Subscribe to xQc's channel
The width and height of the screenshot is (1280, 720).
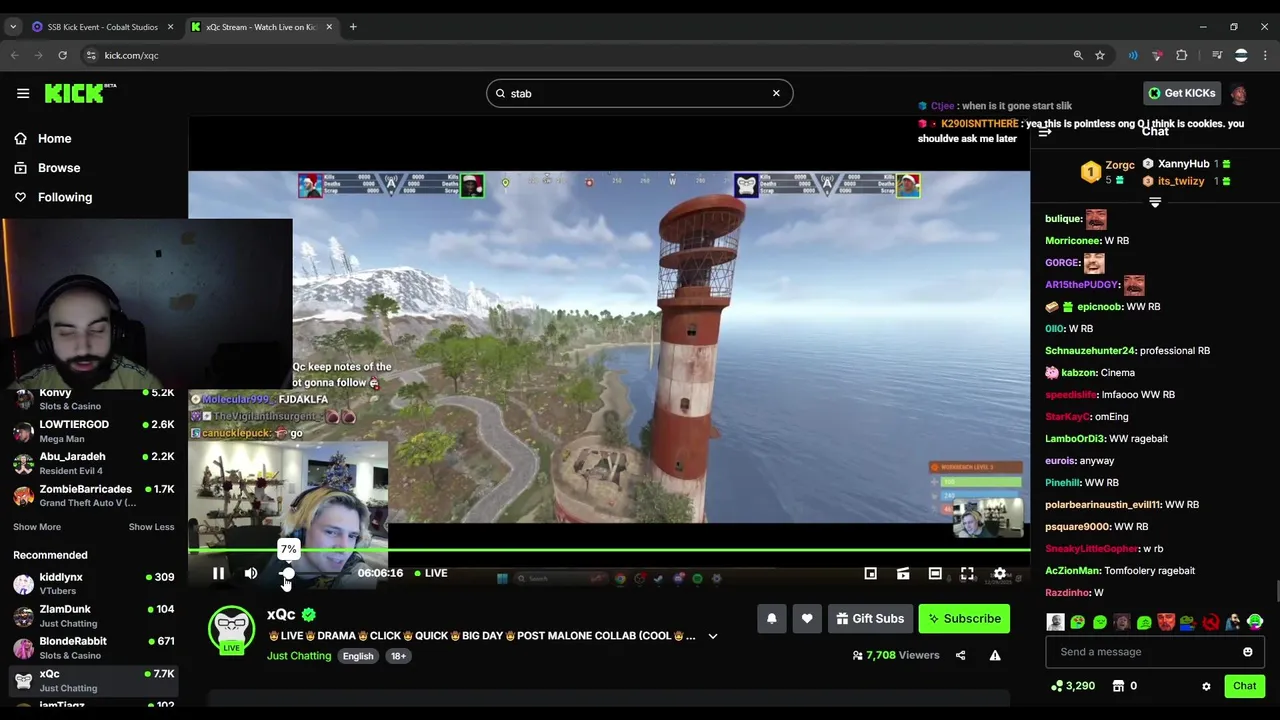964,619
